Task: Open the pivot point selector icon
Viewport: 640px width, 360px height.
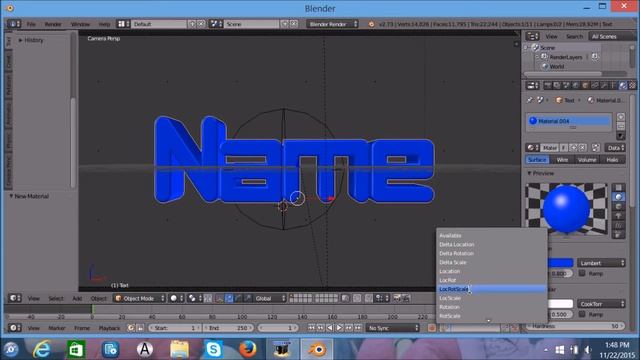Action: pos(194,298)
